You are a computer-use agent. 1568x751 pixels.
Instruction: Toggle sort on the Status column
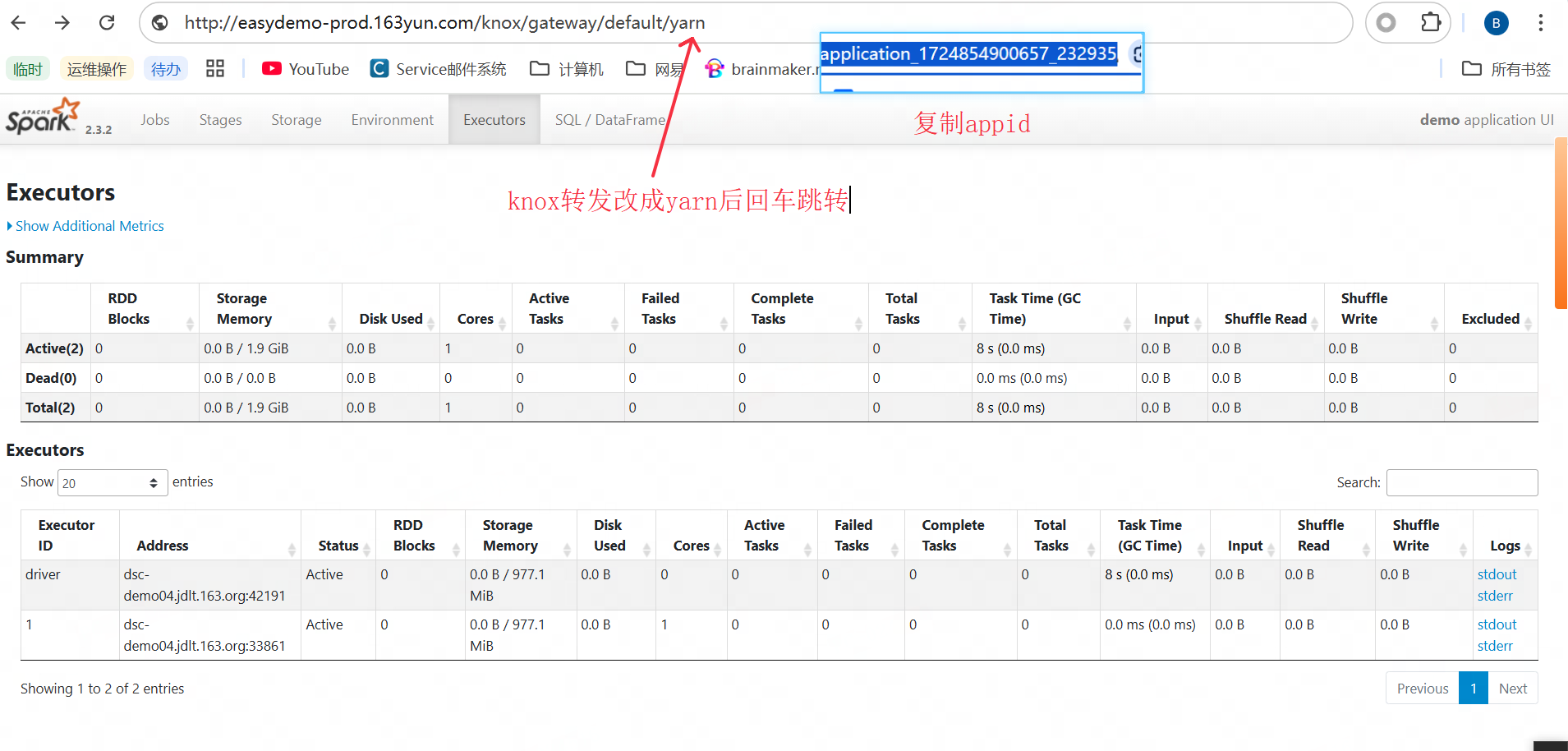click(338, 545)
